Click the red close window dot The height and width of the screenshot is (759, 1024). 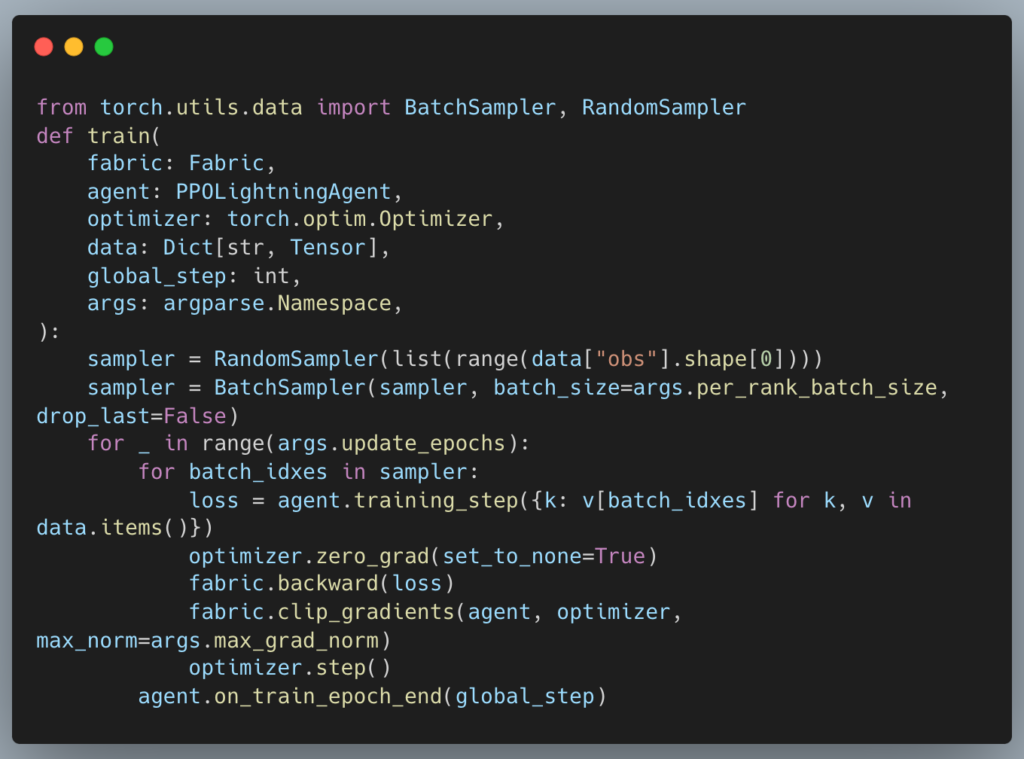pos(44,47)
